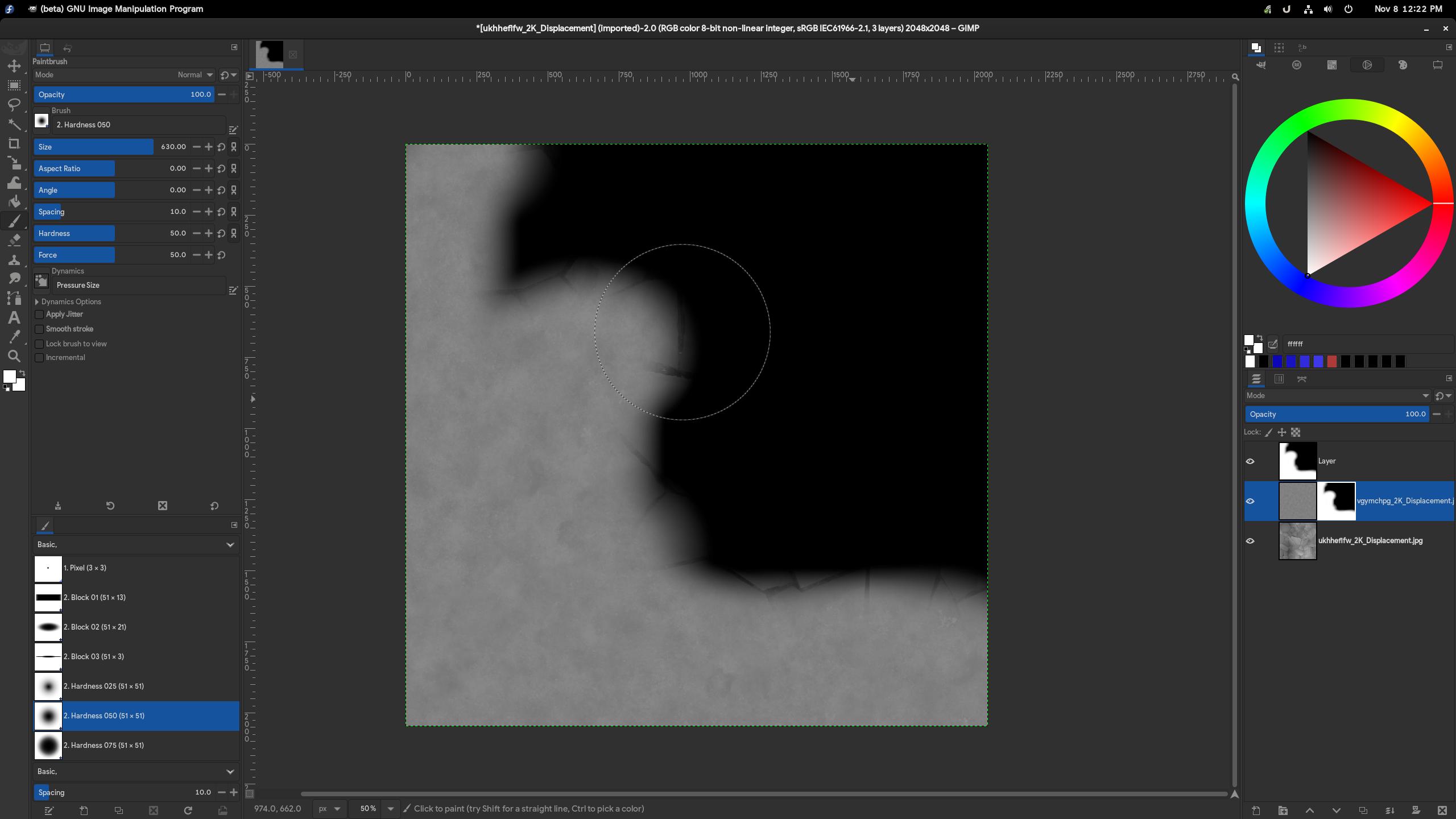Hide the ukhheflfw_2K_Displacement.jpg layer
Viewport: 1456px width, 819px height.
[x=1250, y=541]
